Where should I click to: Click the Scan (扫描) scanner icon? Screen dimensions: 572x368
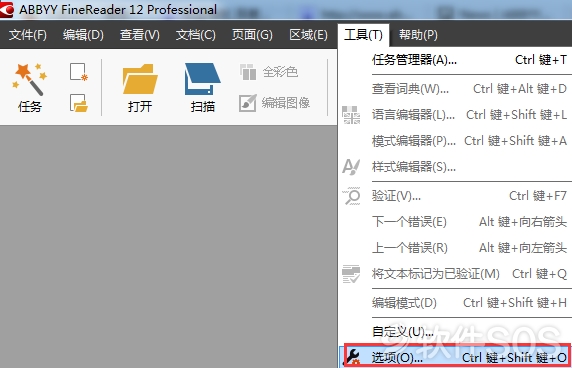pos(202,79)
